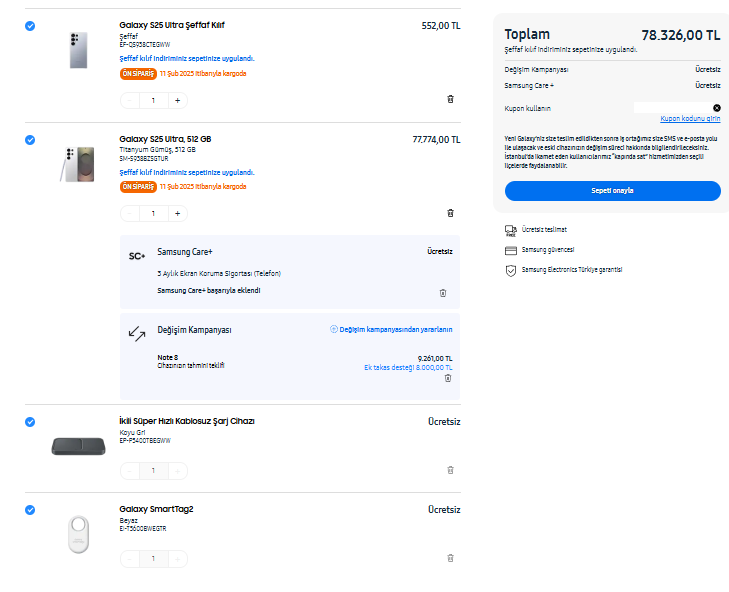Decrease quantity of Galaxy S25 Ultra phone

tap(130, 213)
